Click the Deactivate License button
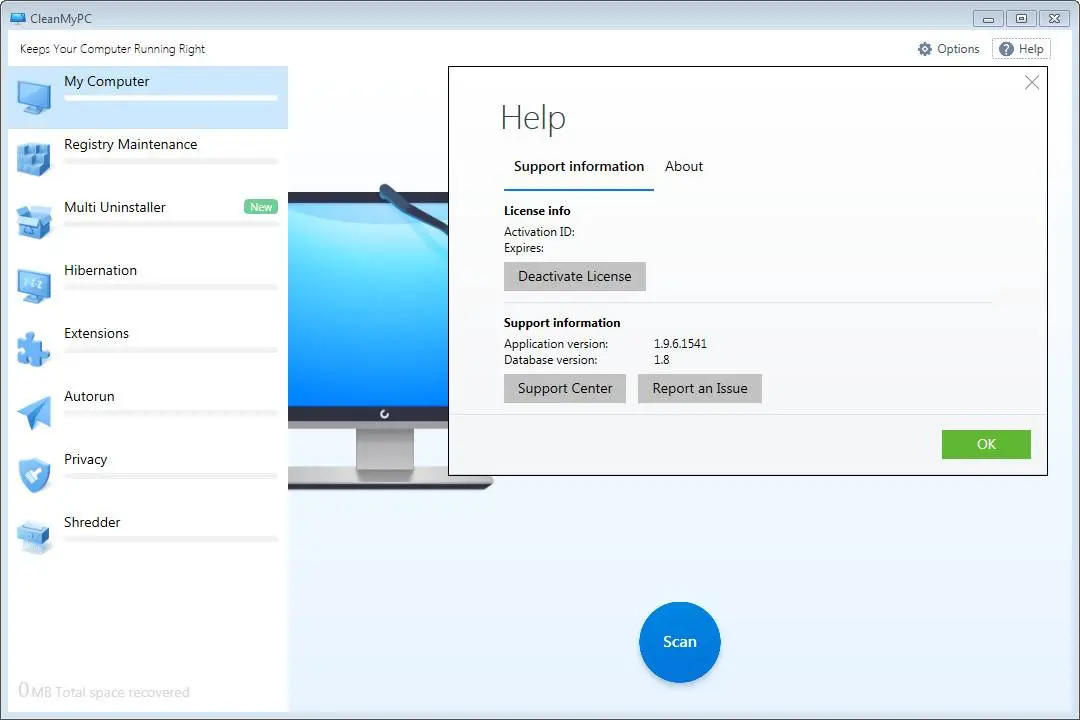Screen dimensions: 1080x720 pos(574,276)
